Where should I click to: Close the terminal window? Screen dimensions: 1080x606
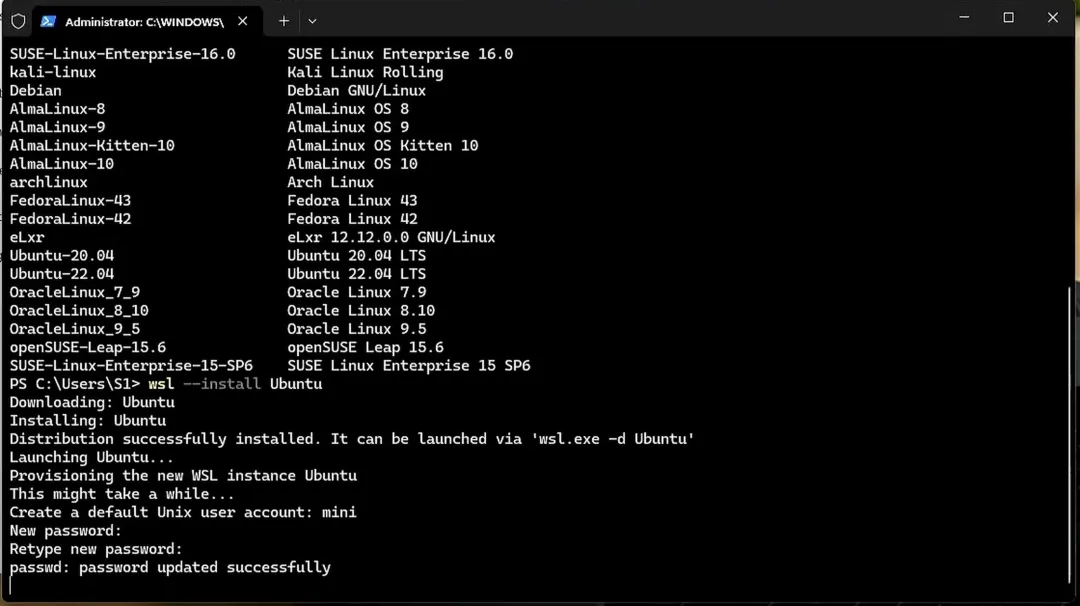[x=1052, y=17]
